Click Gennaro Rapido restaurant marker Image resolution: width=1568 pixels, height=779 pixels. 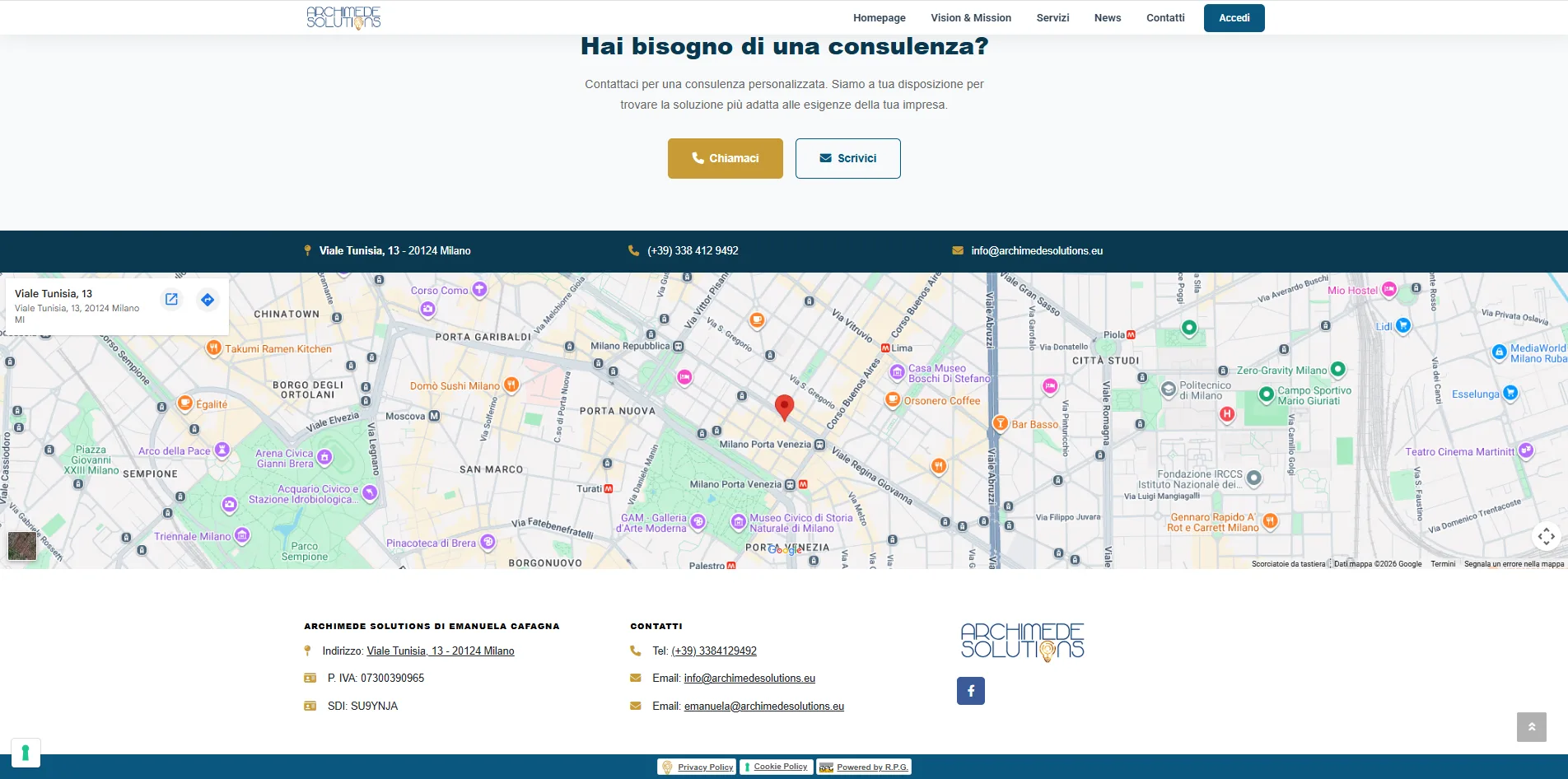pos(1270,520)
